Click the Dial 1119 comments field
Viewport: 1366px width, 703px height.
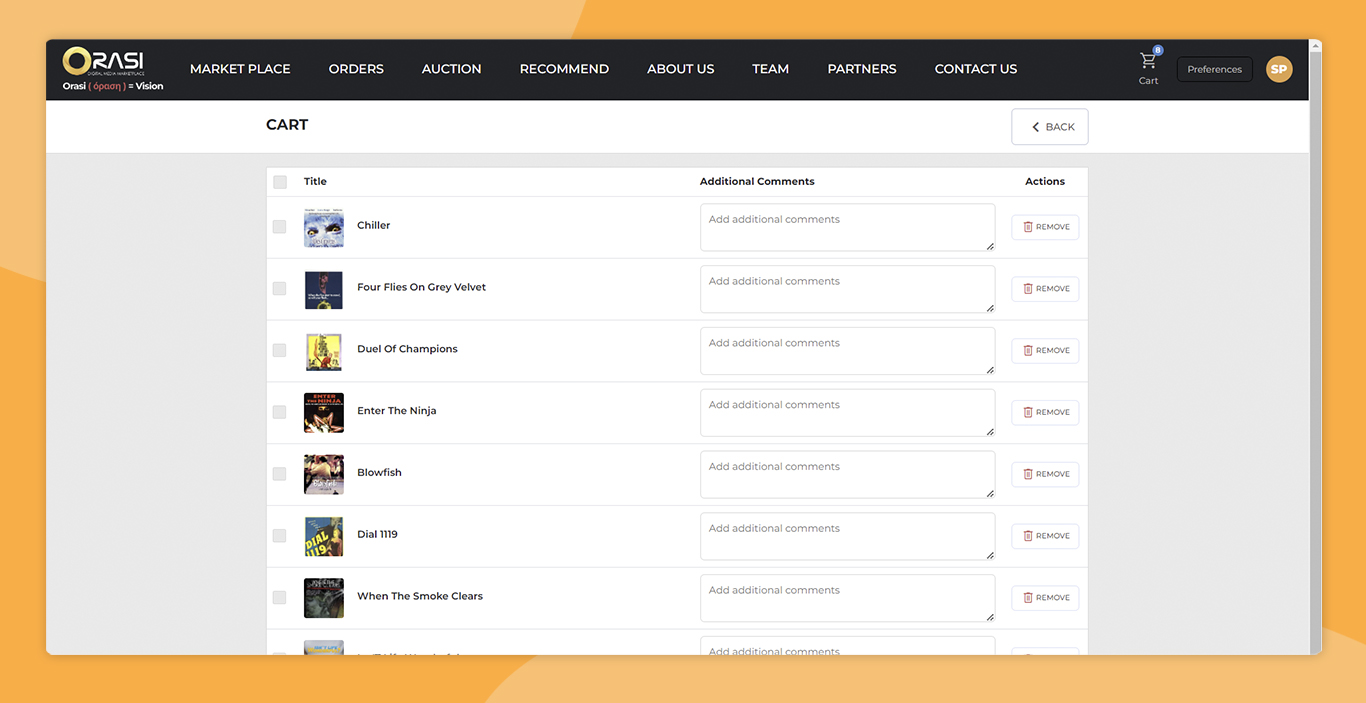coord(848,537)
